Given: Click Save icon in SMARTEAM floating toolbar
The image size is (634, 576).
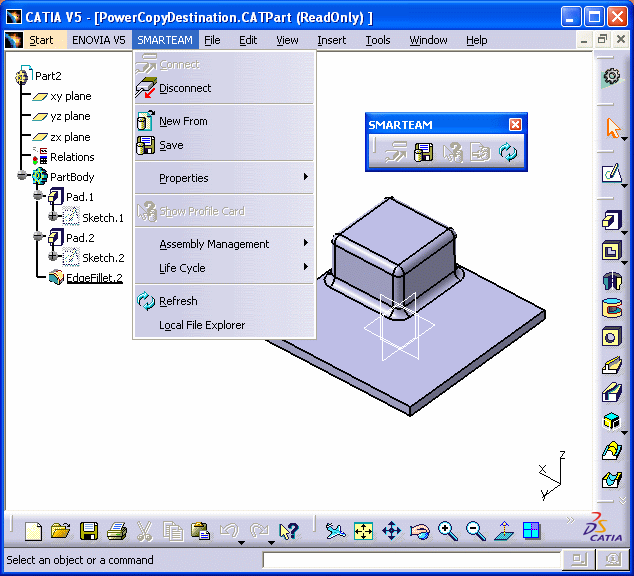Looking at the screenshot, I should point(424,152).
